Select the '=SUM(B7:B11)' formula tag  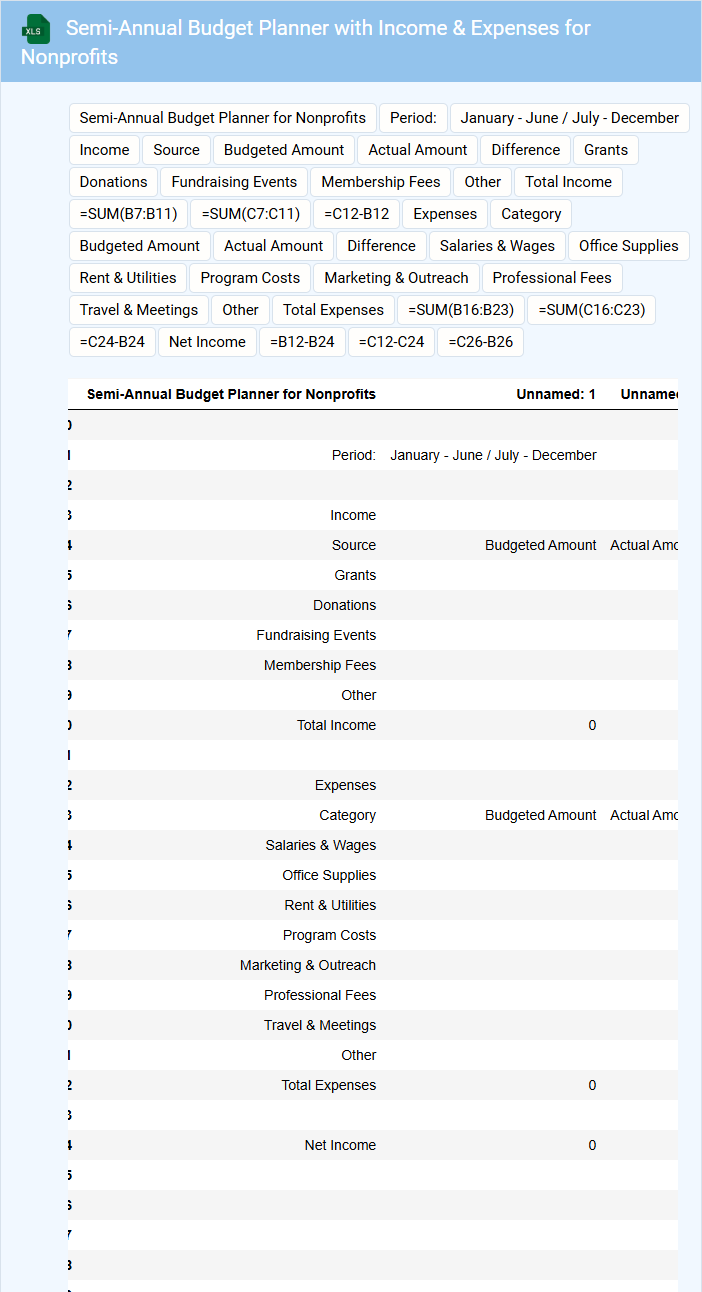click(129, 214)
